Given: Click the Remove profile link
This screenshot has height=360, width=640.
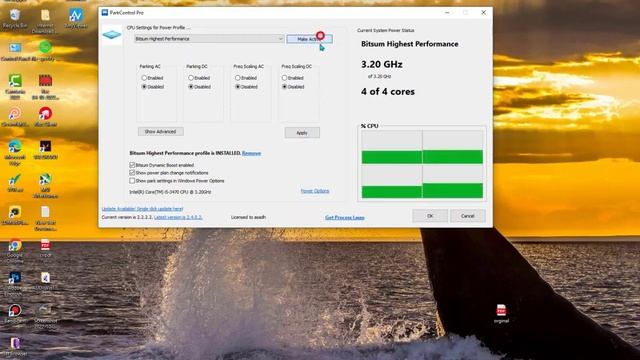Looking at the screenshot, I should pos(251,153).
